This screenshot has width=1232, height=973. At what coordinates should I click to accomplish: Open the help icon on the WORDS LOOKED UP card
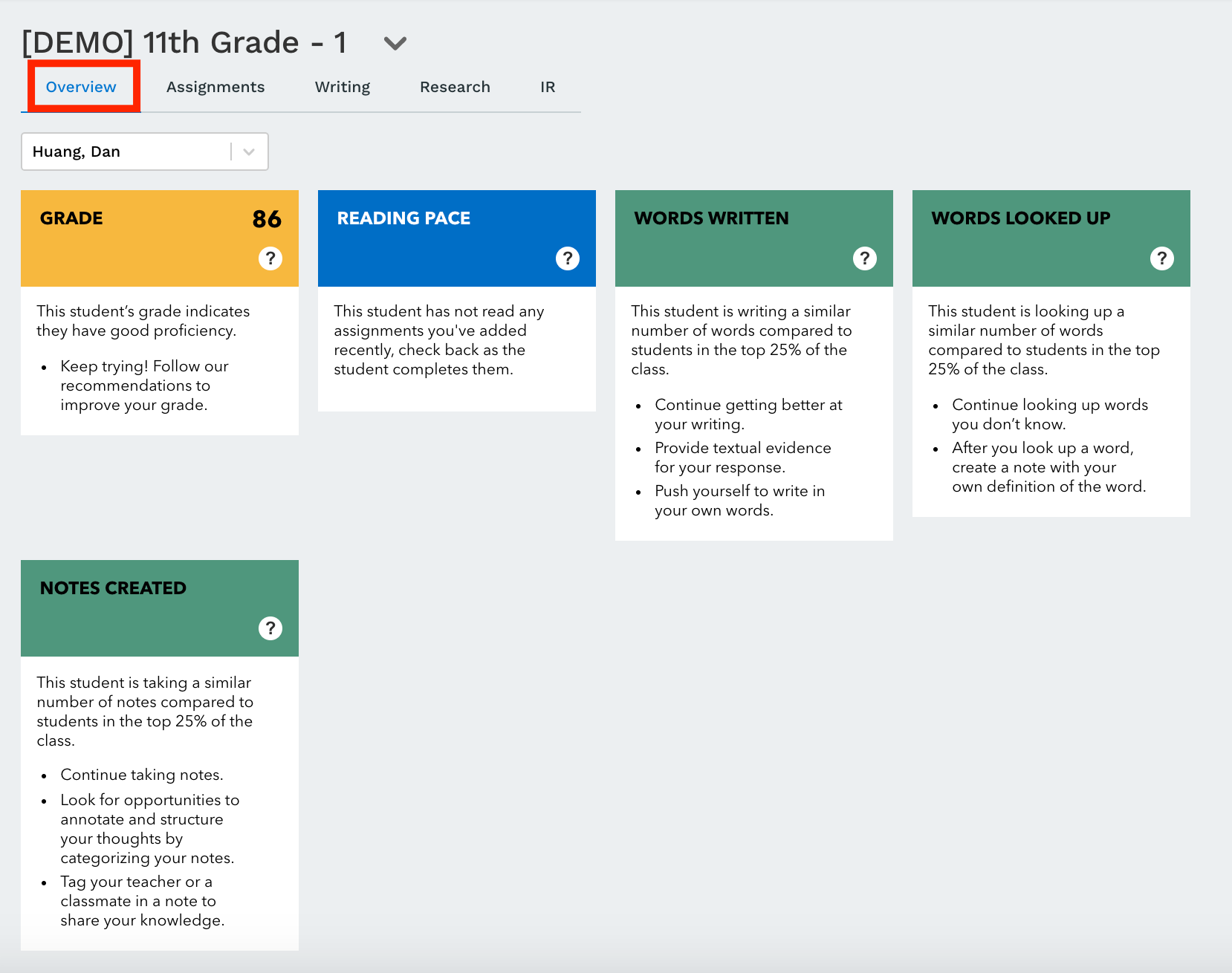[1162, 258]
